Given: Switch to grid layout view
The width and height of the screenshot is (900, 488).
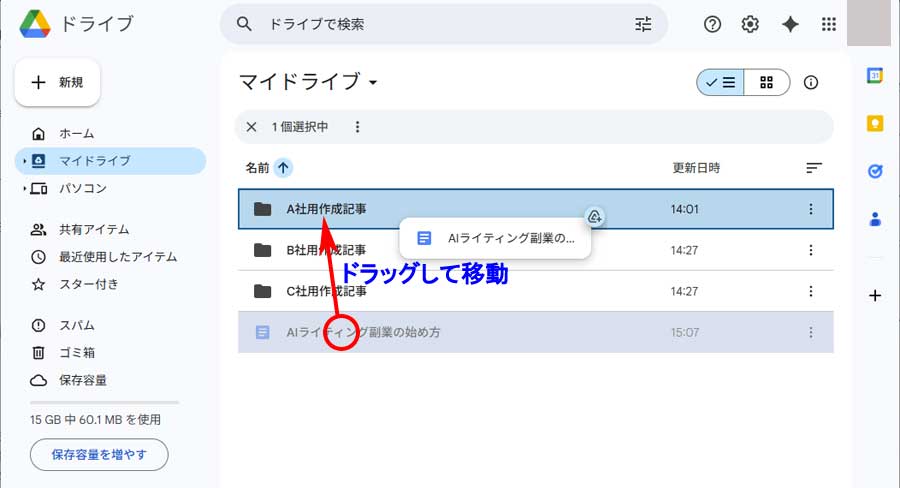Looking at the screenshot, I should pos(767,82).
